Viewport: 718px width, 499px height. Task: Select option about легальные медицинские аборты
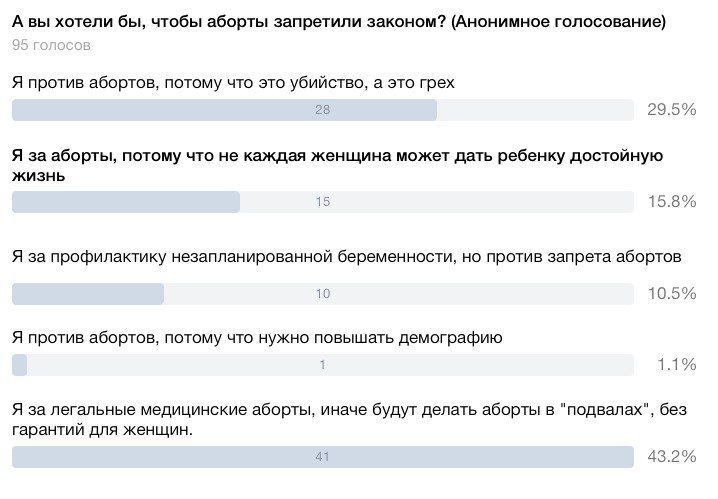pos(349,419)
